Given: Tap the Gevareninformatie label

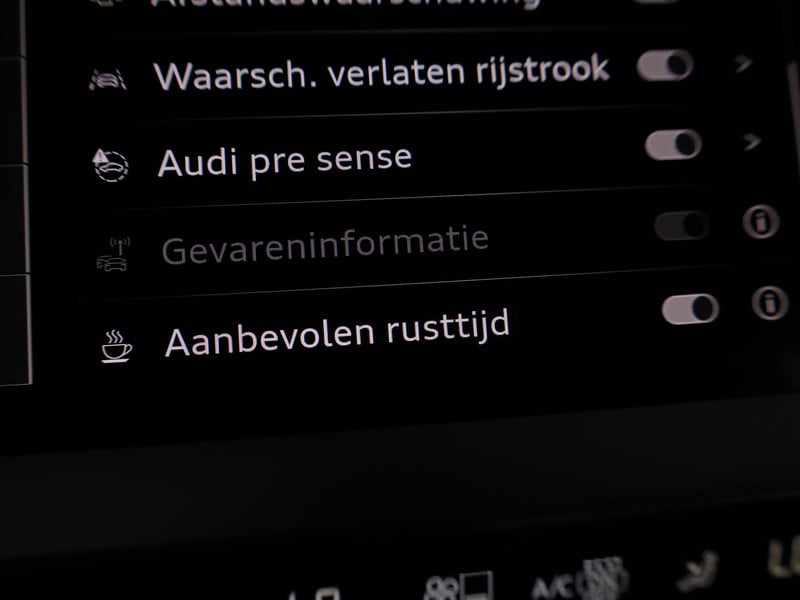Looking at the screenshot, I should (x=325, y=245).
